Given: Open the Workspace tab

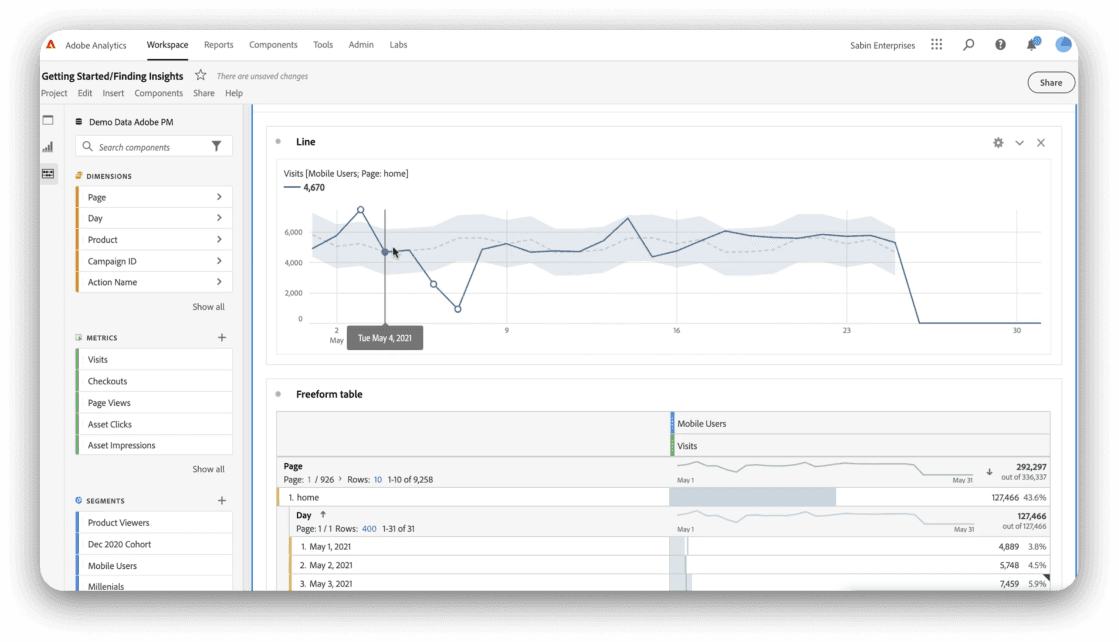Looking at the screenshot, I should (x=168, y=45).
